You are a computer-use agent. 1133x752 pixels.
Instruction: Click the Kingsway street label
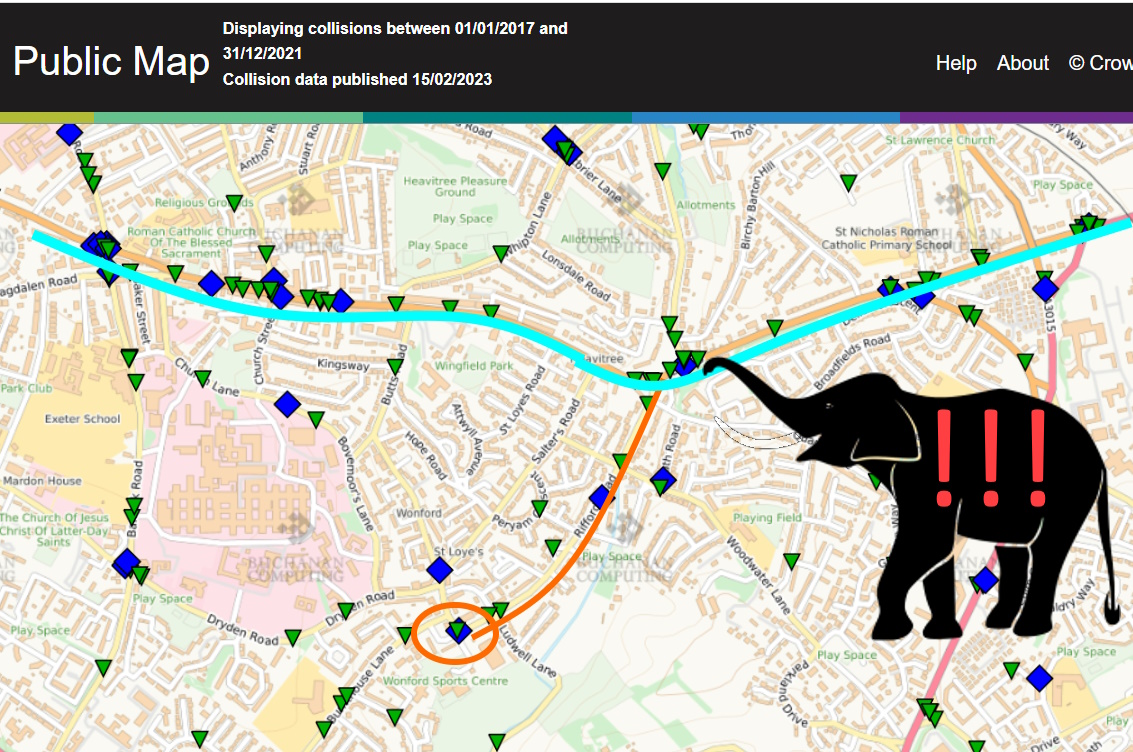(343, 364)
